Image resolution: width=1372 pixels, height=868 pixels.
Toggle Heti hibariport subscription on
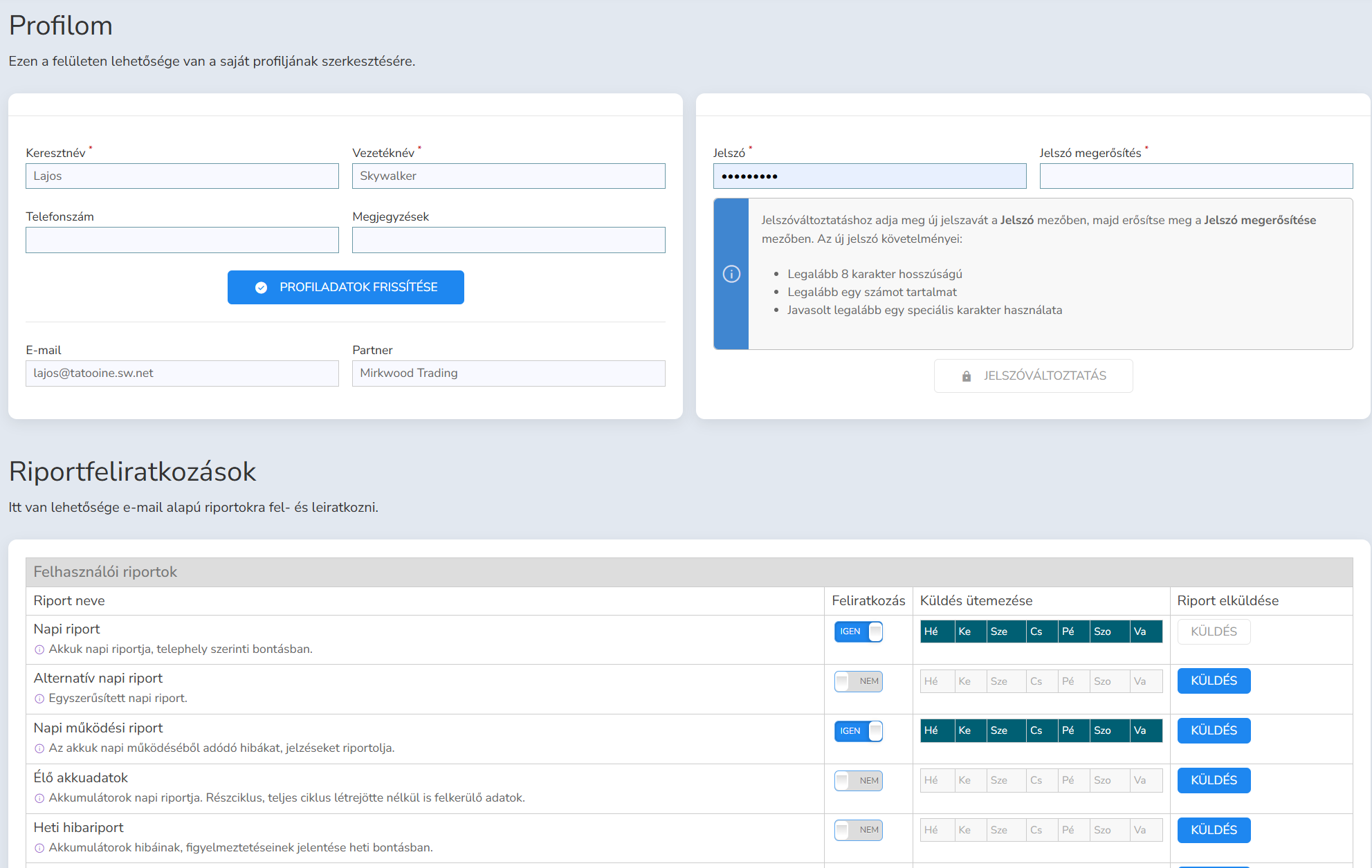point(858,830)
